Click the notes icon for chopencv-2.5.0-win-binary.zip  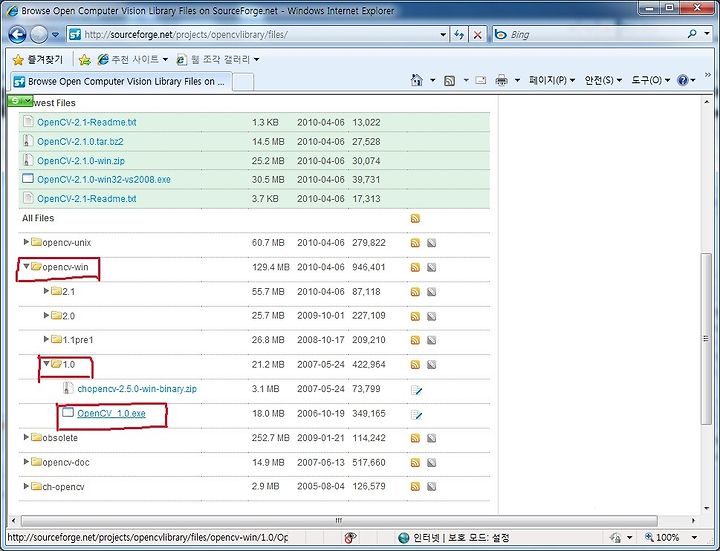point(416,390)
